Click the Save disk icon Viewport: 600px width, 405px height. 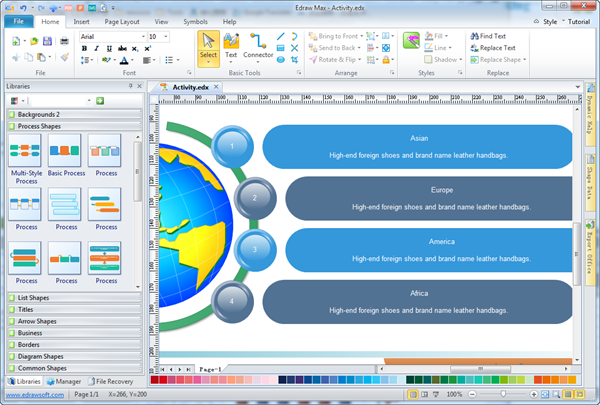pyautogui.click(x=47, y=41)
